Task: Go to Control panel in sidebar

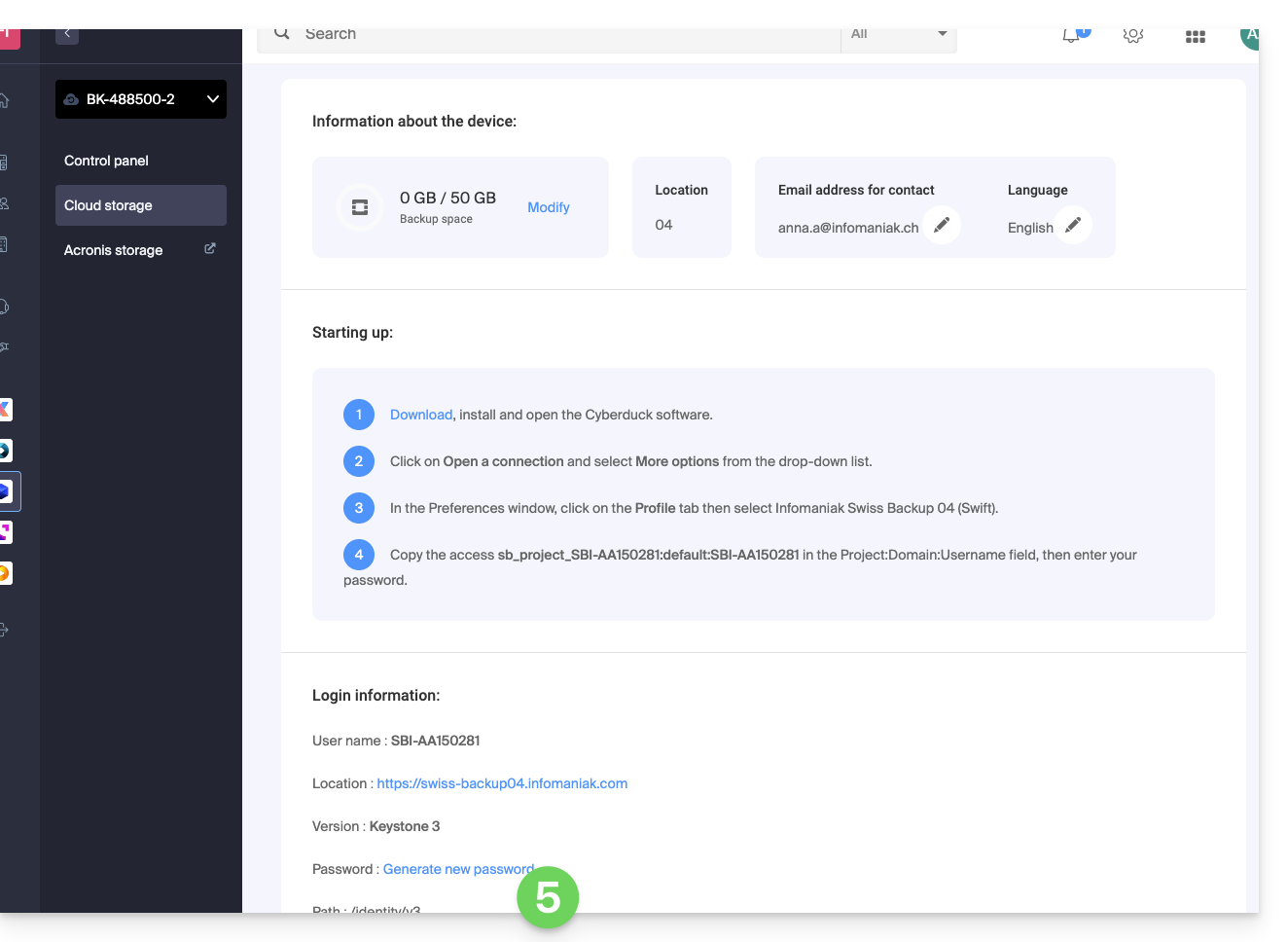Action: [106, 161]
